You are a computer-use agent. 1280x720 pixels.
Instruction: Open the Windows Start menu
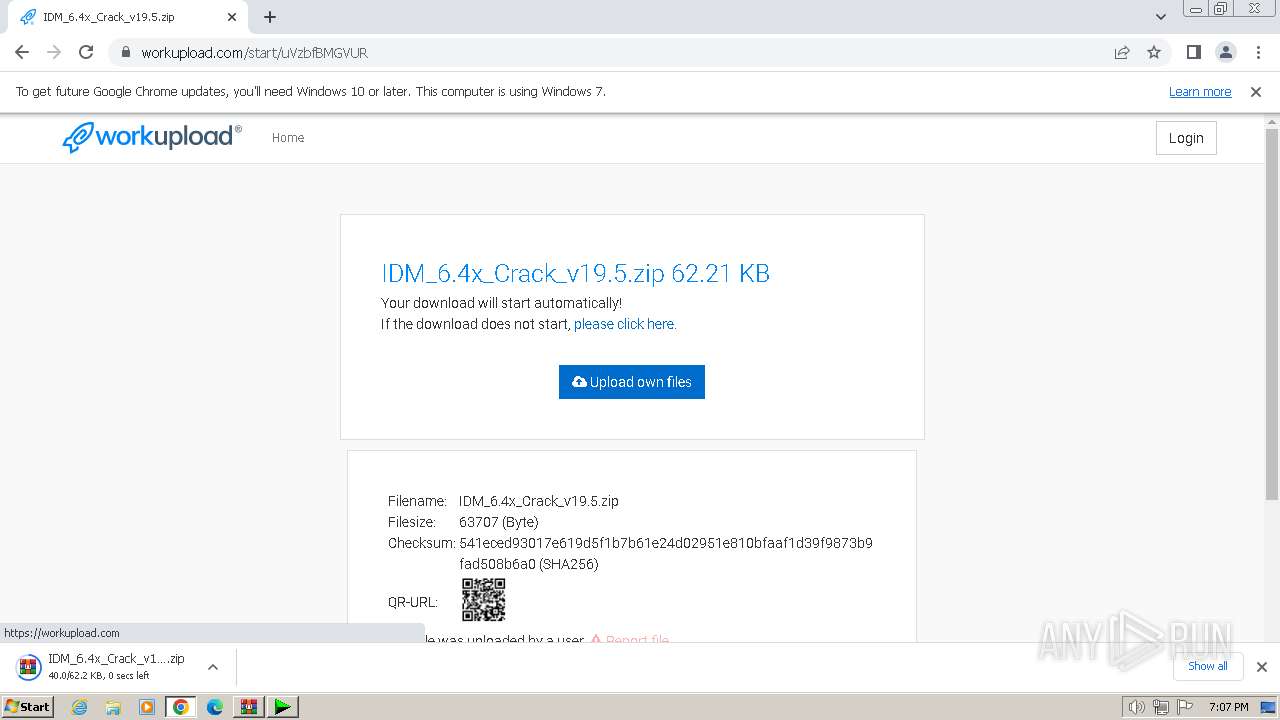tap(28, 706)
